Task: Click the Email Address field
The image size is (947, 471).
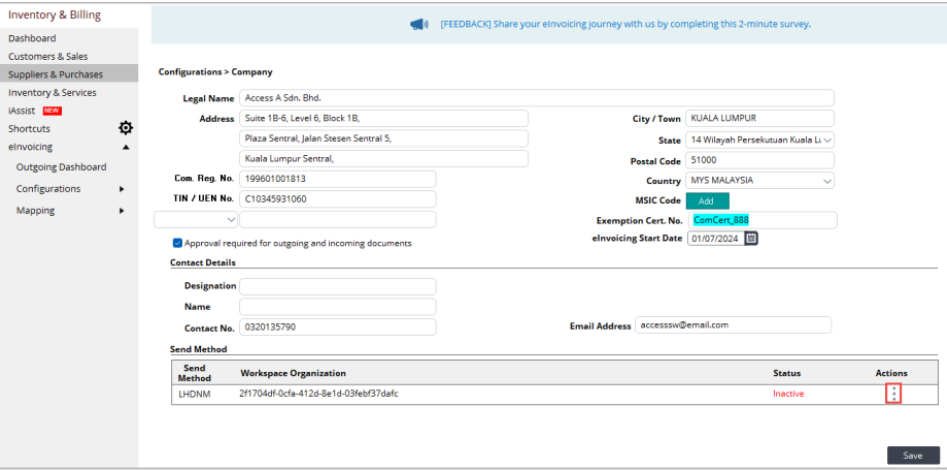Action: pyautogui.click(x=733, y=325)
